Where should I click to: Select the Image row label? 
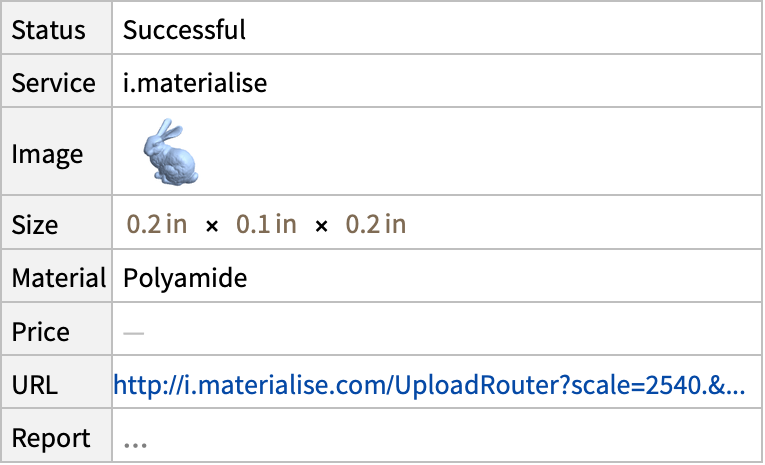[x=47, y=155]
